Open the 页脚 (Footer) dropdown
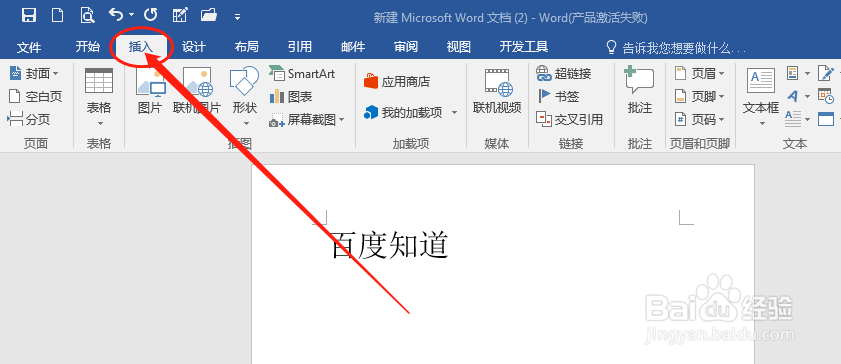This screenshot has height=364, width=841. [699, 97]
